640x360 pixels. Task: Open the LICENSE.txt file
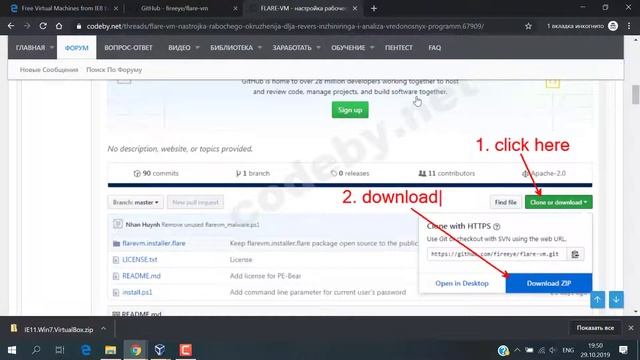140,260
